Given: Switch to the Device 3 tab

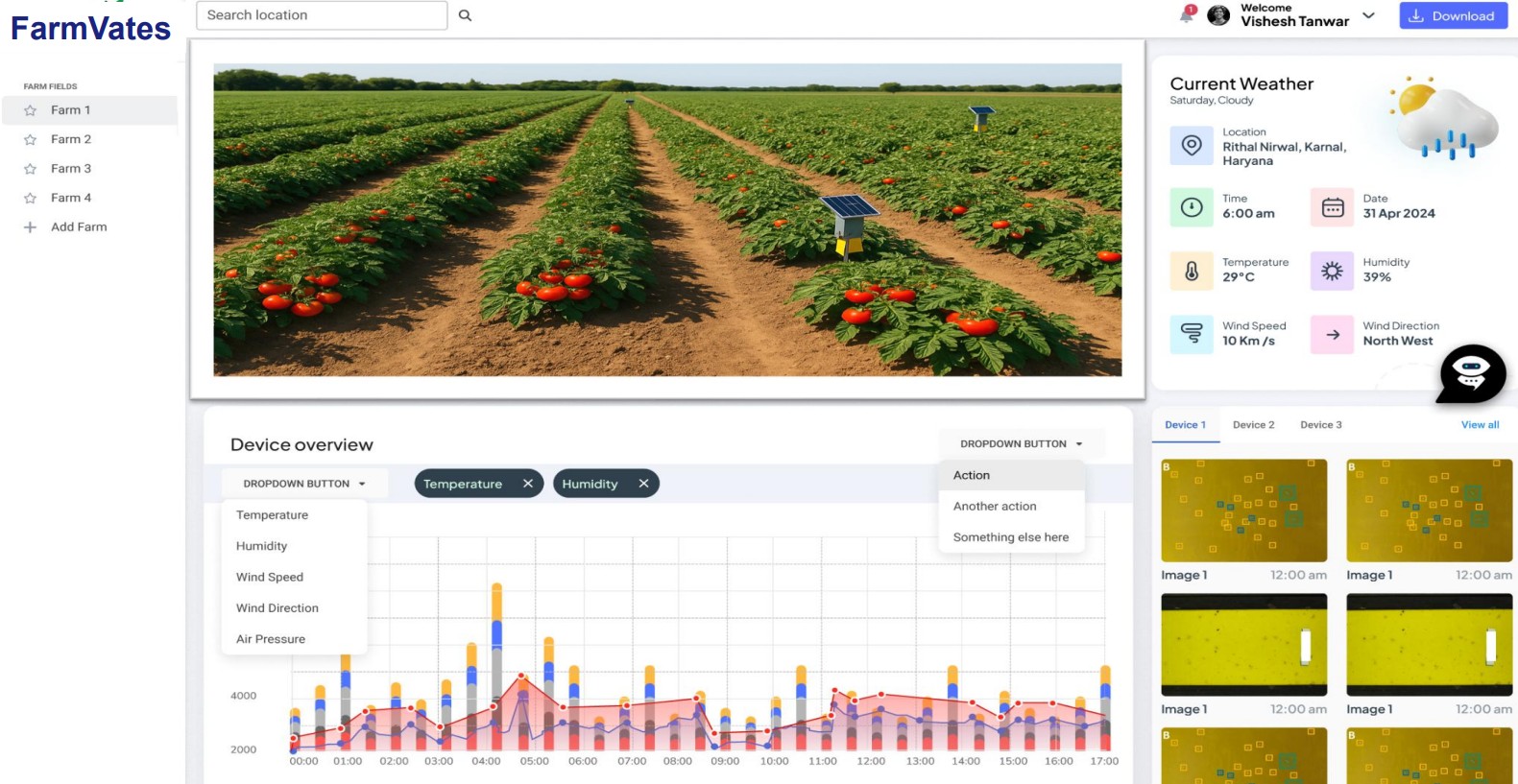Looking at the screenshot, I should click(1321, 425).
